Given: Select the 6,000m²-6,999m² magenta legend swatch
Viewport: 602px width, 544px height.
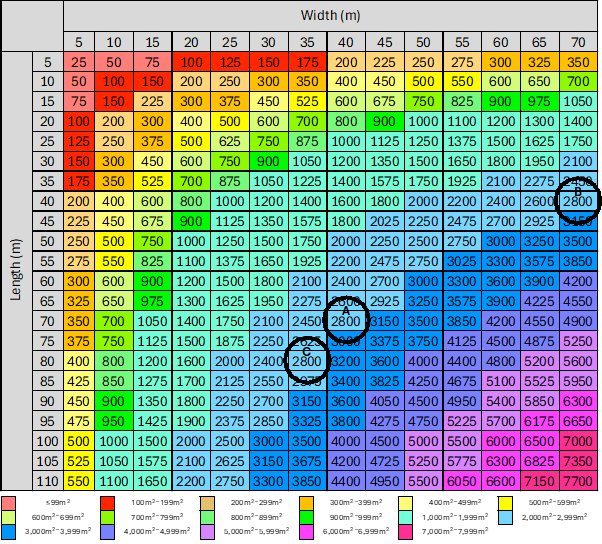Looking at the screenshot, I should 306,532.
